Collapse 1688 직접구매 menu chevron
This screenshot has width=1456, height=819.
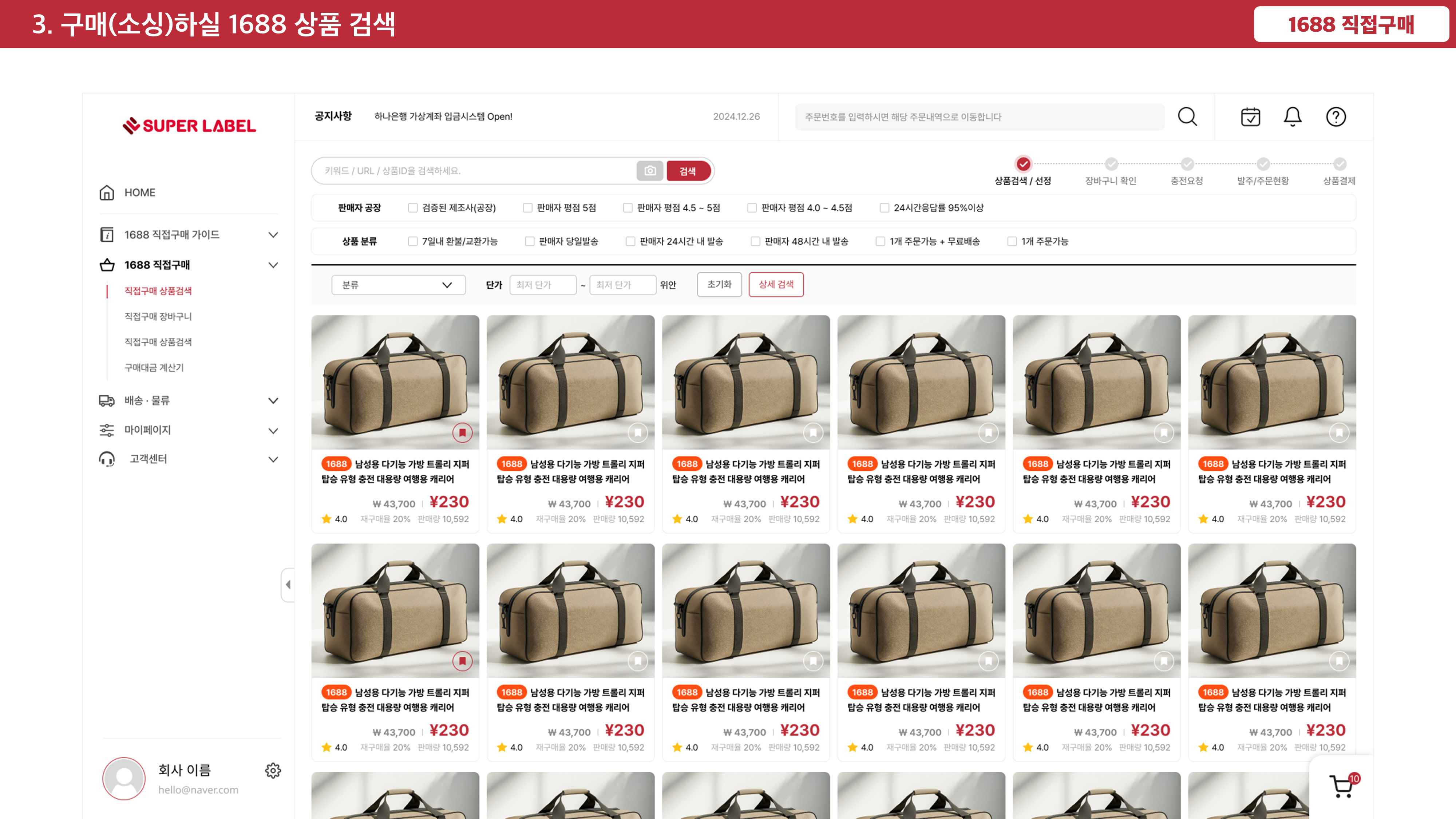point(273,265)
